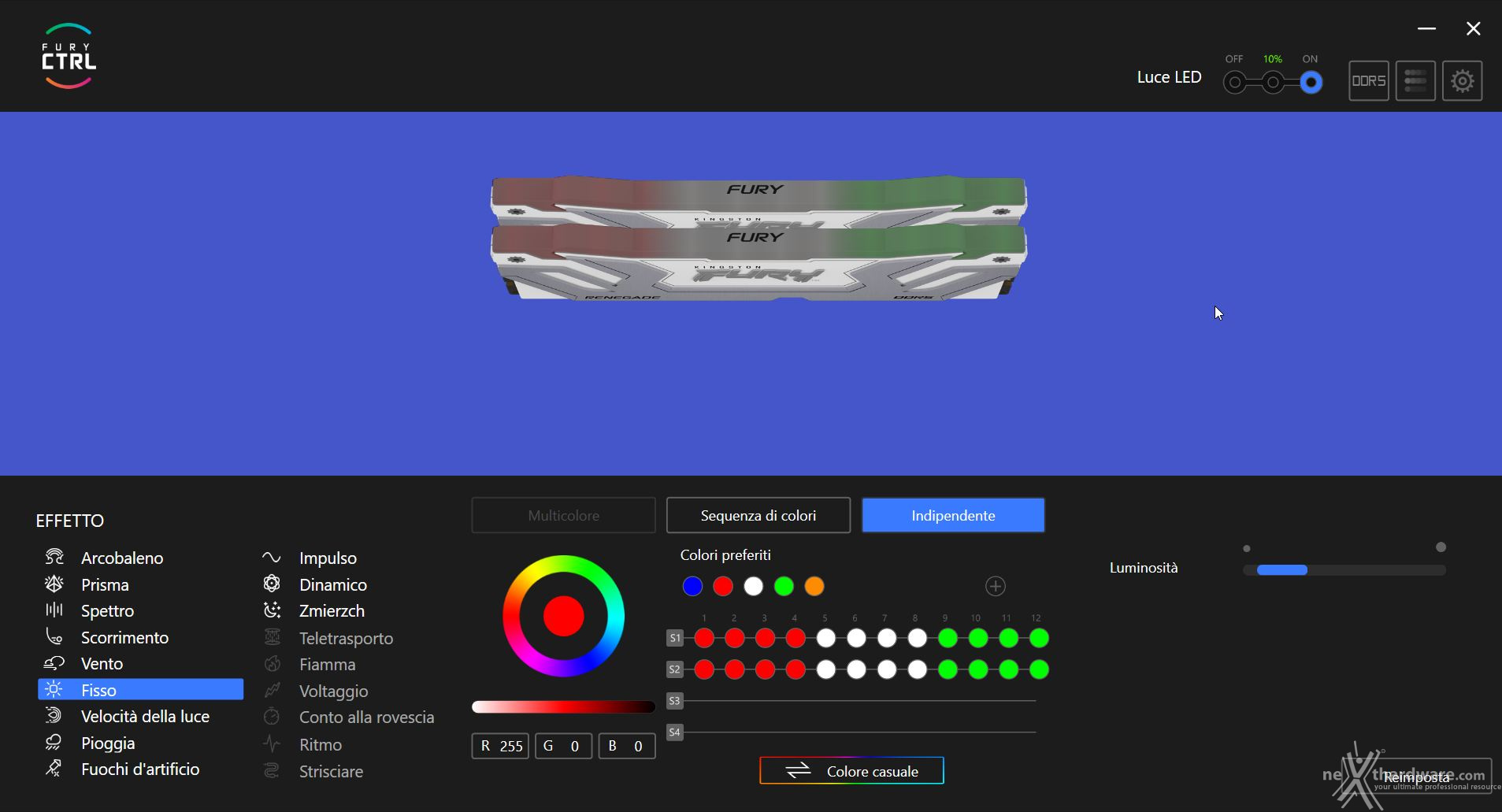
Task: Toggle LED 12 on stick S1
Action: pyautogui.click(x=1039, y=638)
